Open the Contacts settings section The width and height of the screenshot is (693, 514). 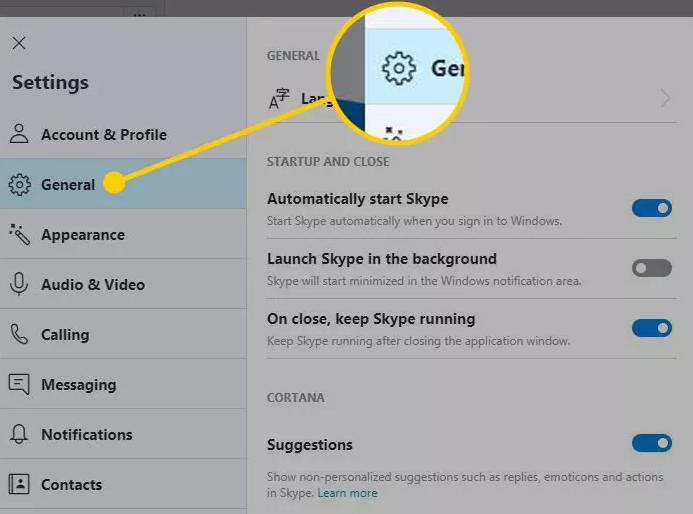click(123, 484)
